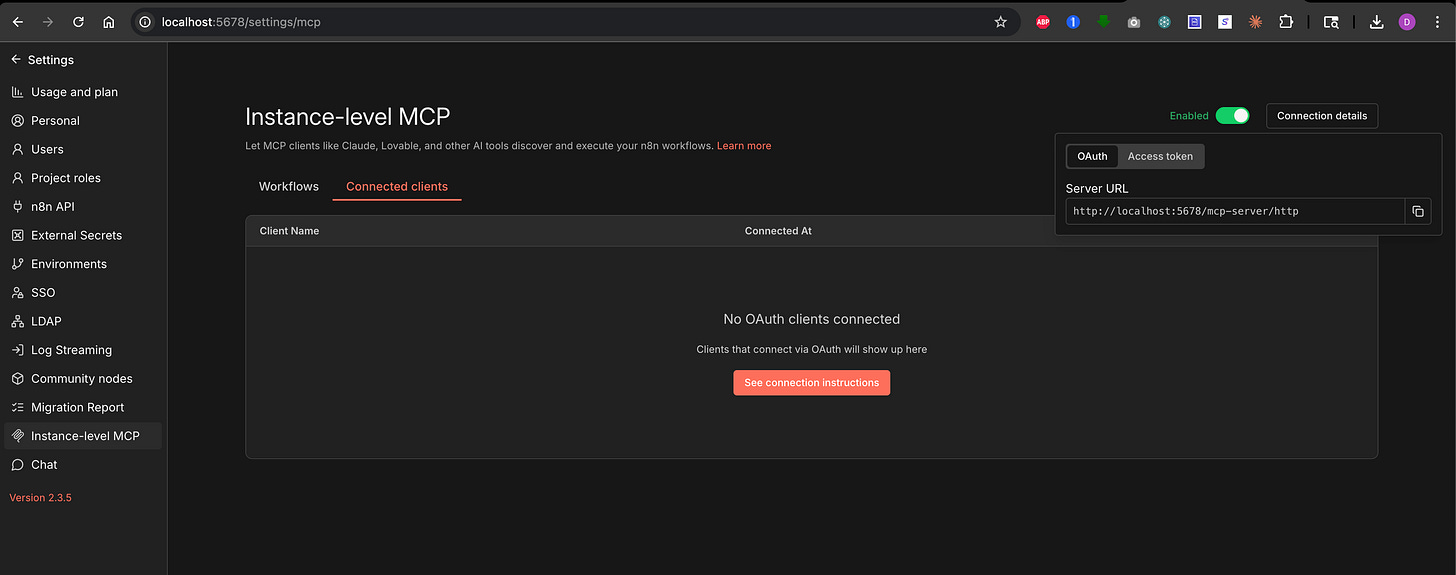Click the Personal user-circle icon
This screenshot has height=575, width=1456.
[x=17, y=121]
